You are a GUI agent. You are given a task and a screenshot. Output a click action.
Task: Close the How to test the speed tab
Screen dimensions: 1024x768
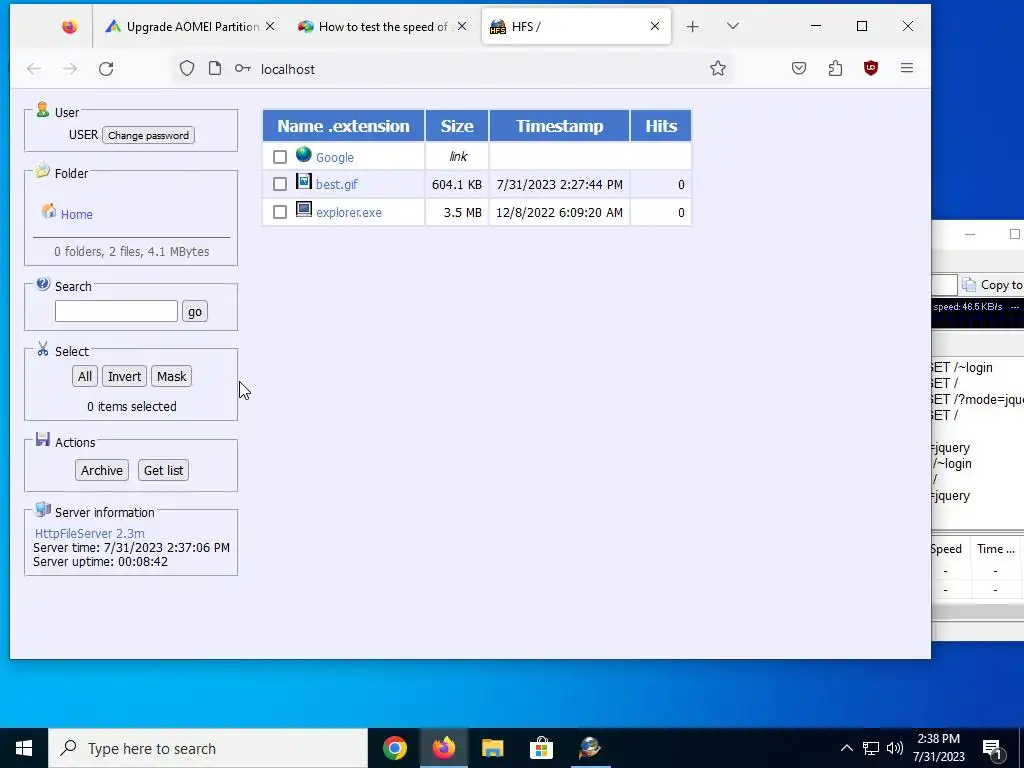click(x=462, y=26)
